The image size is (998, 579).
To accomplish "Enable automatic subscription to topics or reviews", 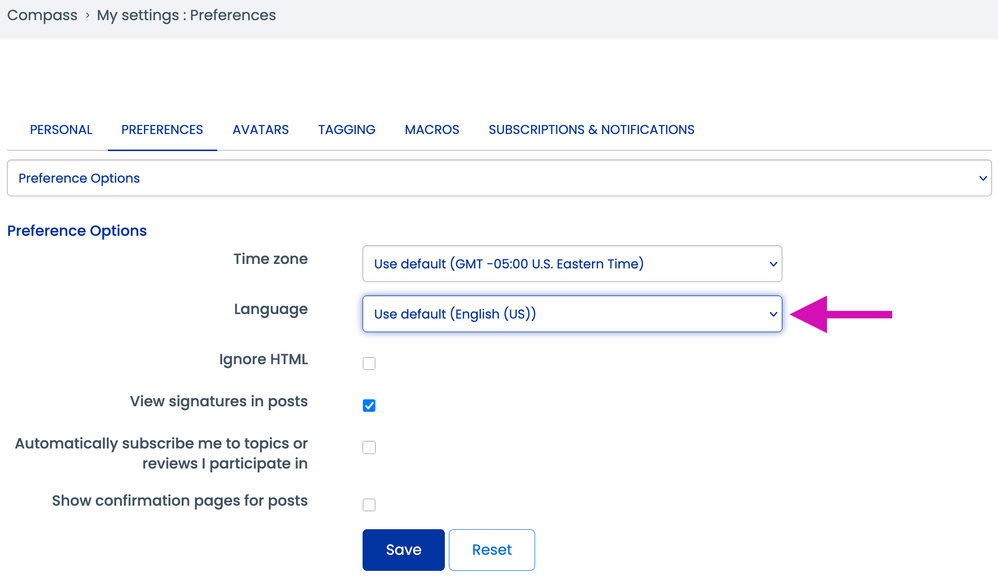I will (369, 447).
